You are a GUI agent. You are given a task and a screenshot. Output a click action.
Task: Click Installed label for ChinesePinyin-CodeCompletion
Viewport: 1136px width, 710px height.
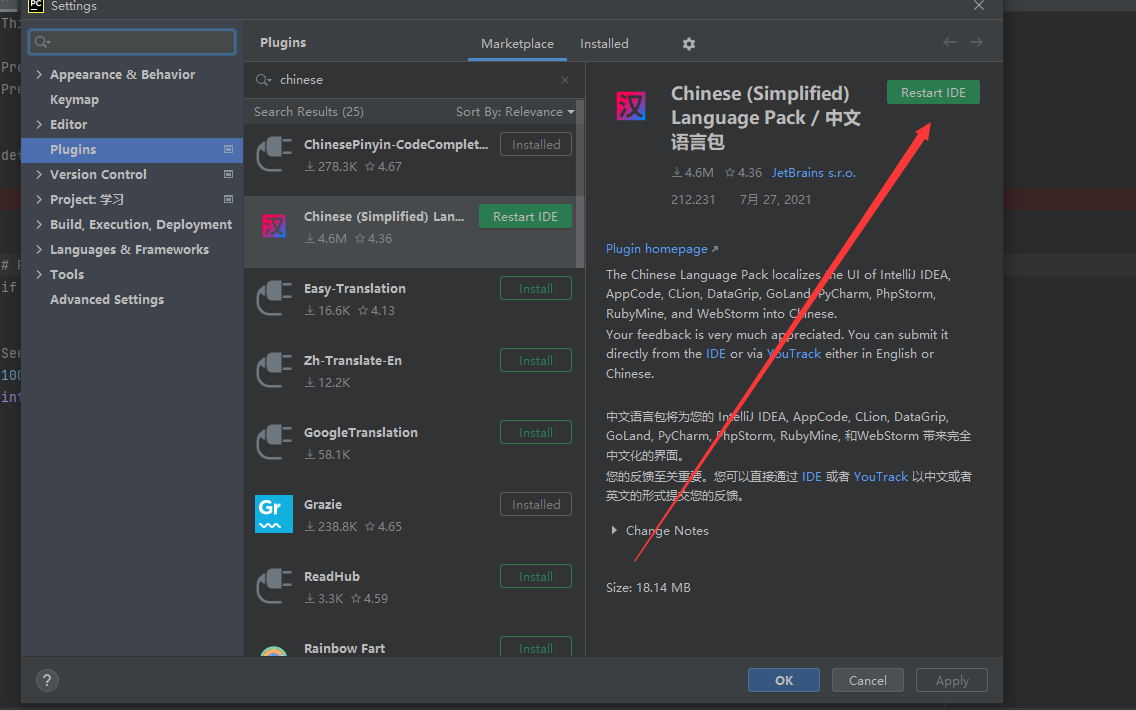click(x=535, y=144)
